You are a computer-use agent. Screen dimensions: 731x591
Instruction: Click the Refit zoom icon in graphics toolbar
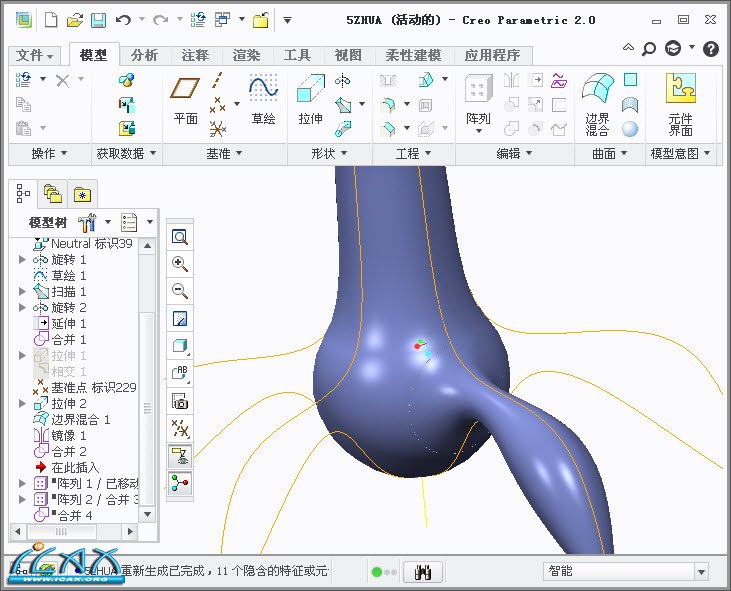click(x=180, y=237)
